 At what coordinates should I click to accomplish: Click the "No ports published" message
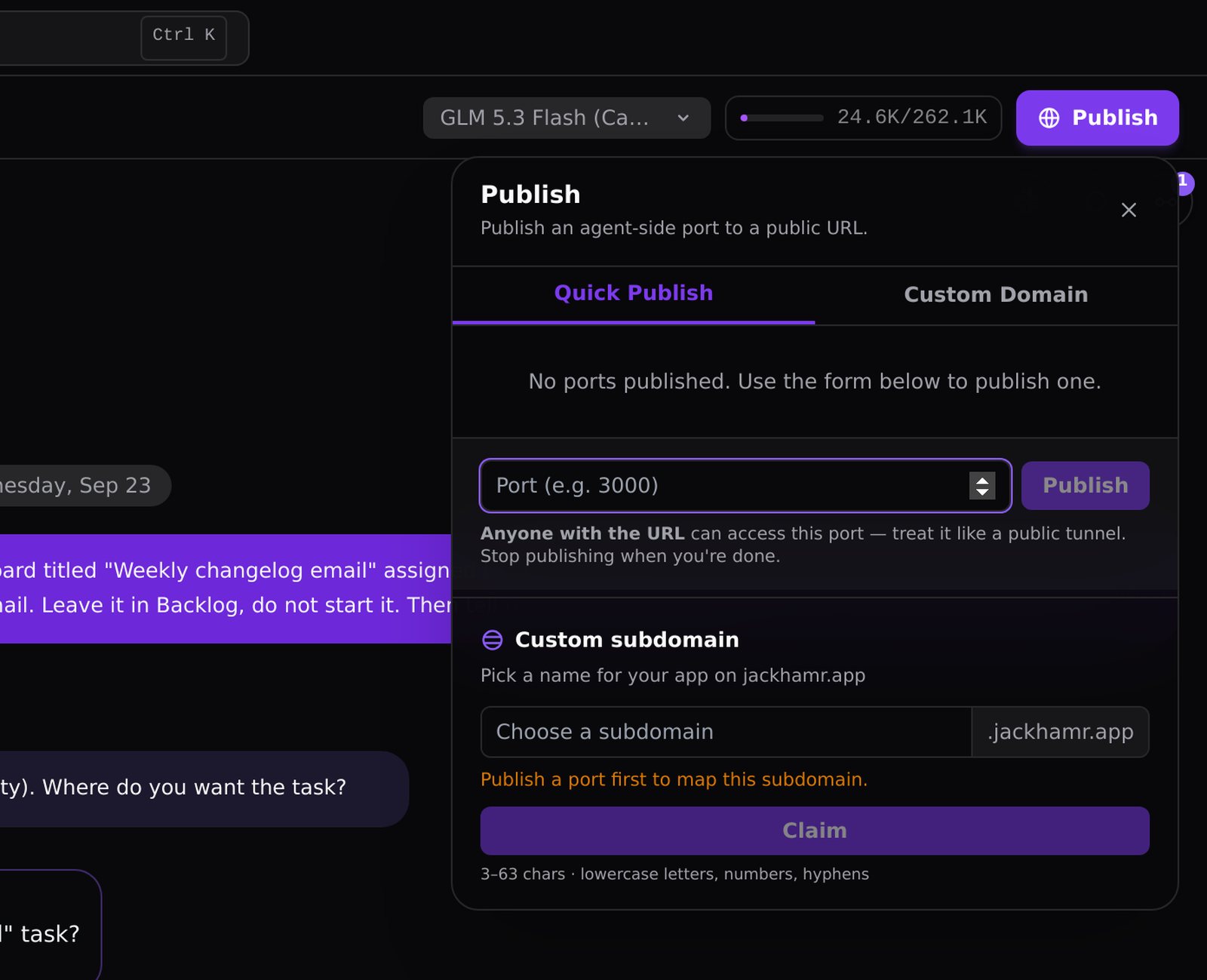pos(815,381)
